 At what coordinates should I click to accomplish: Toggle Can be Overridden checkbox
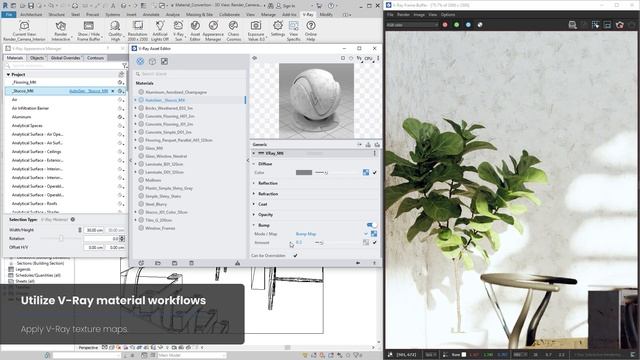295,256
